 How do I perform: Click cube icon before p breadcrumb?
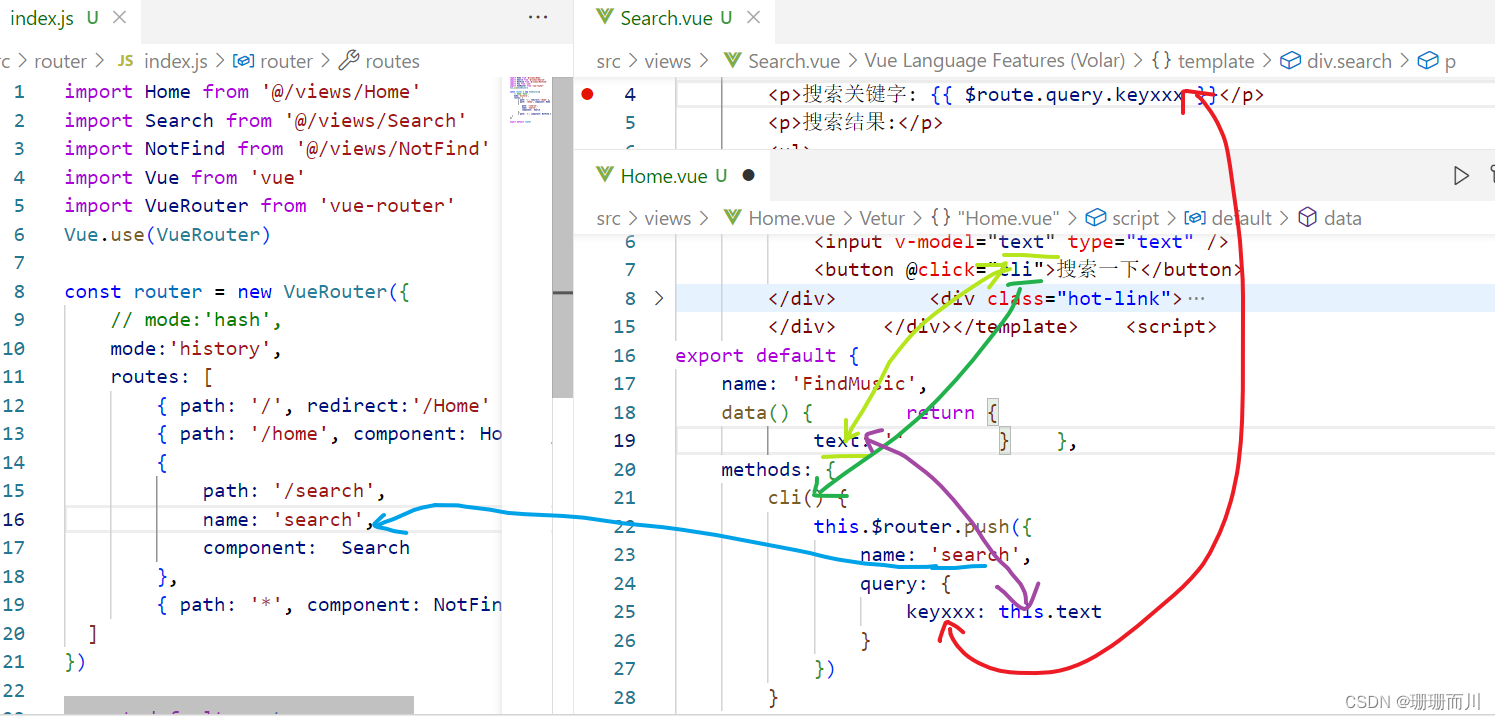[1428, 61]
